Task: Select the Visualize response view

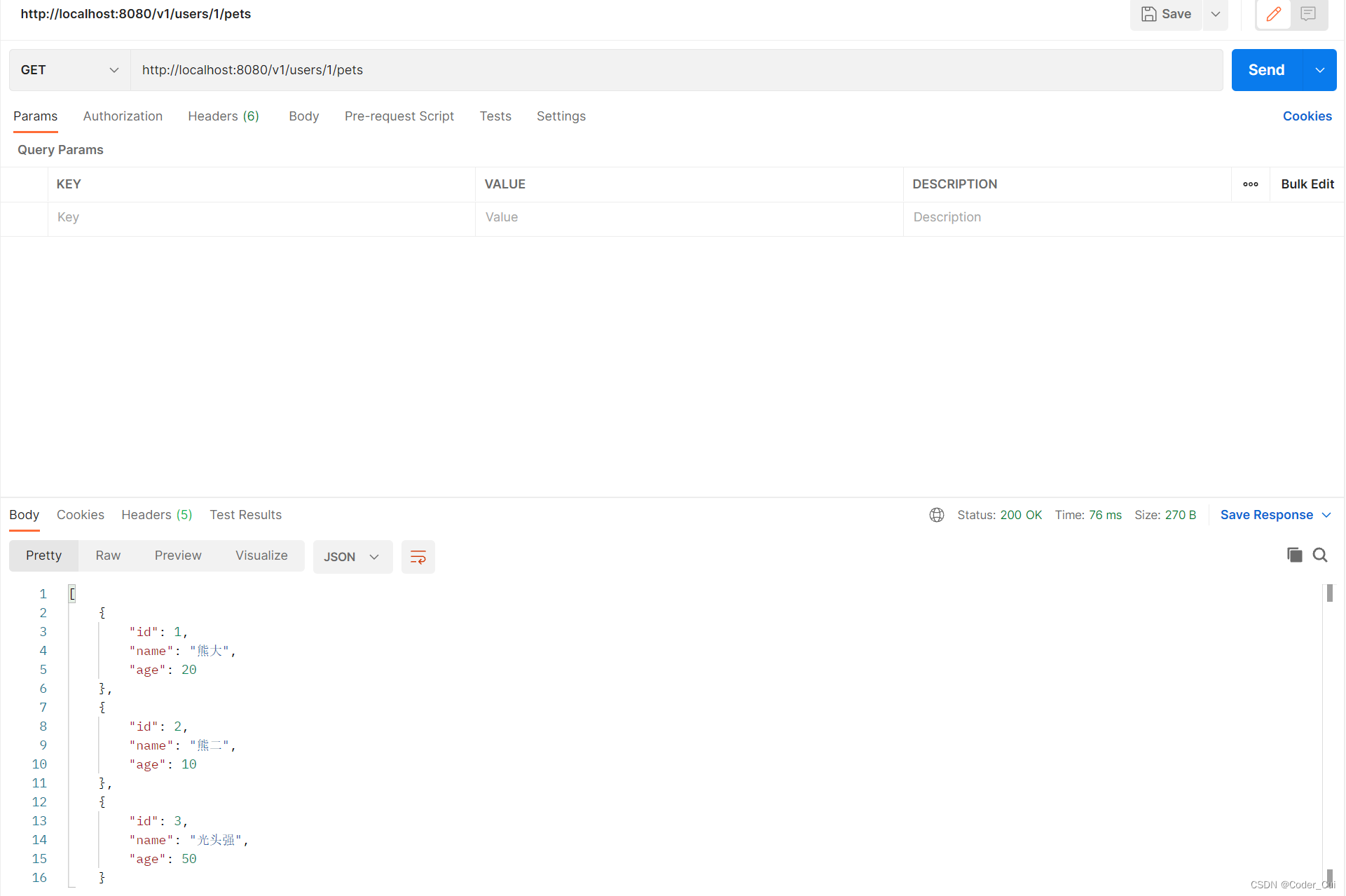Action: coord(261,556)
